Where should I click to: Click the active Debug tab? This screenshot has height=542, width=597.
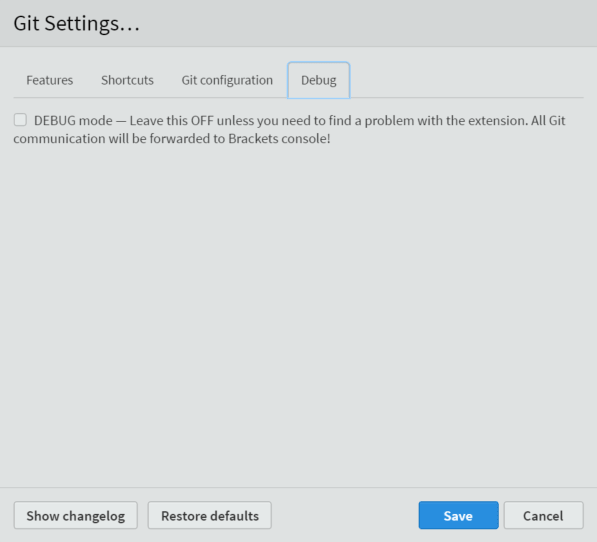319,80
